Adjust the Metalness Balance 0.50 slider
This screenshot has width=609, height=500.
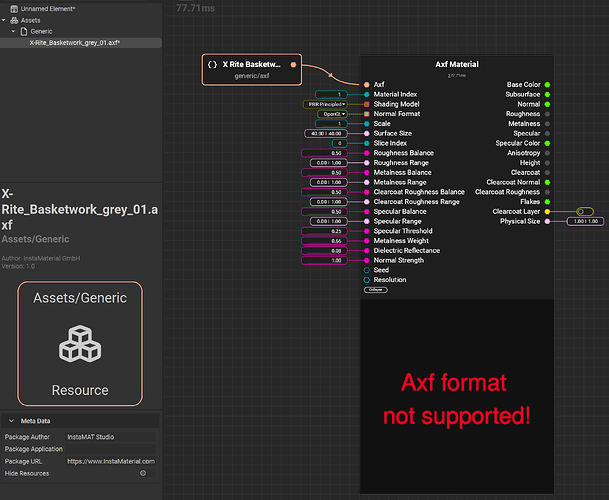324,172
